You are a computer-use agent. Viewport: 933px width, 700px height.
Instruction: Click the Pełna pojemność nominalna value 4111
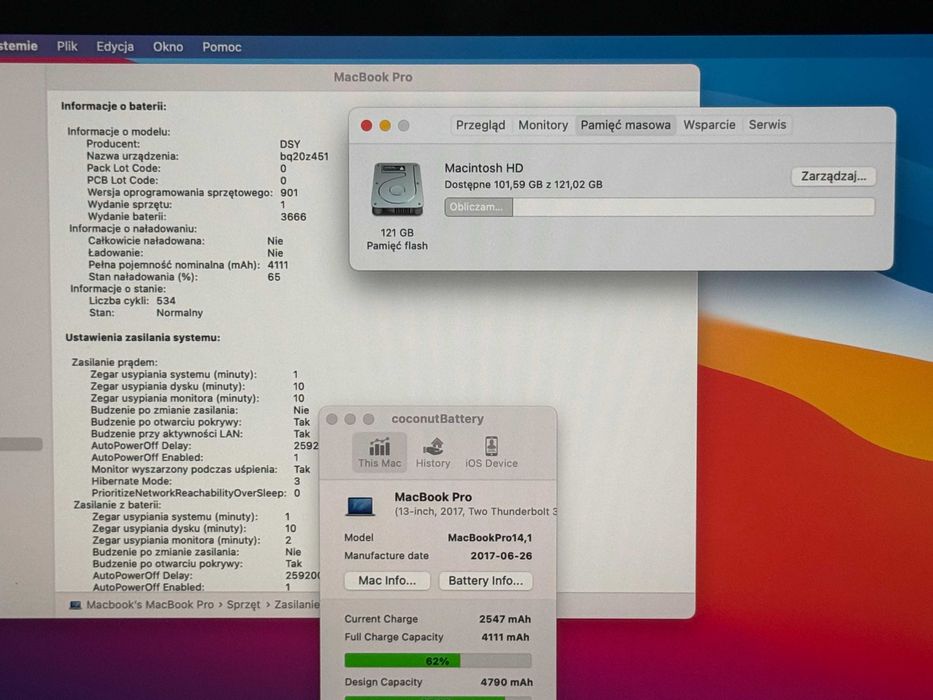click(x=278, y=265)
